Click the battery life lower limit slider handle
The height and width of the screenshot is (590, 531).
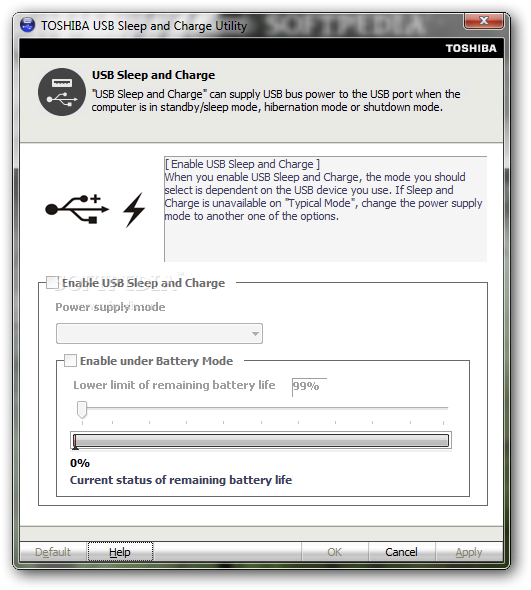click(82, 409)
